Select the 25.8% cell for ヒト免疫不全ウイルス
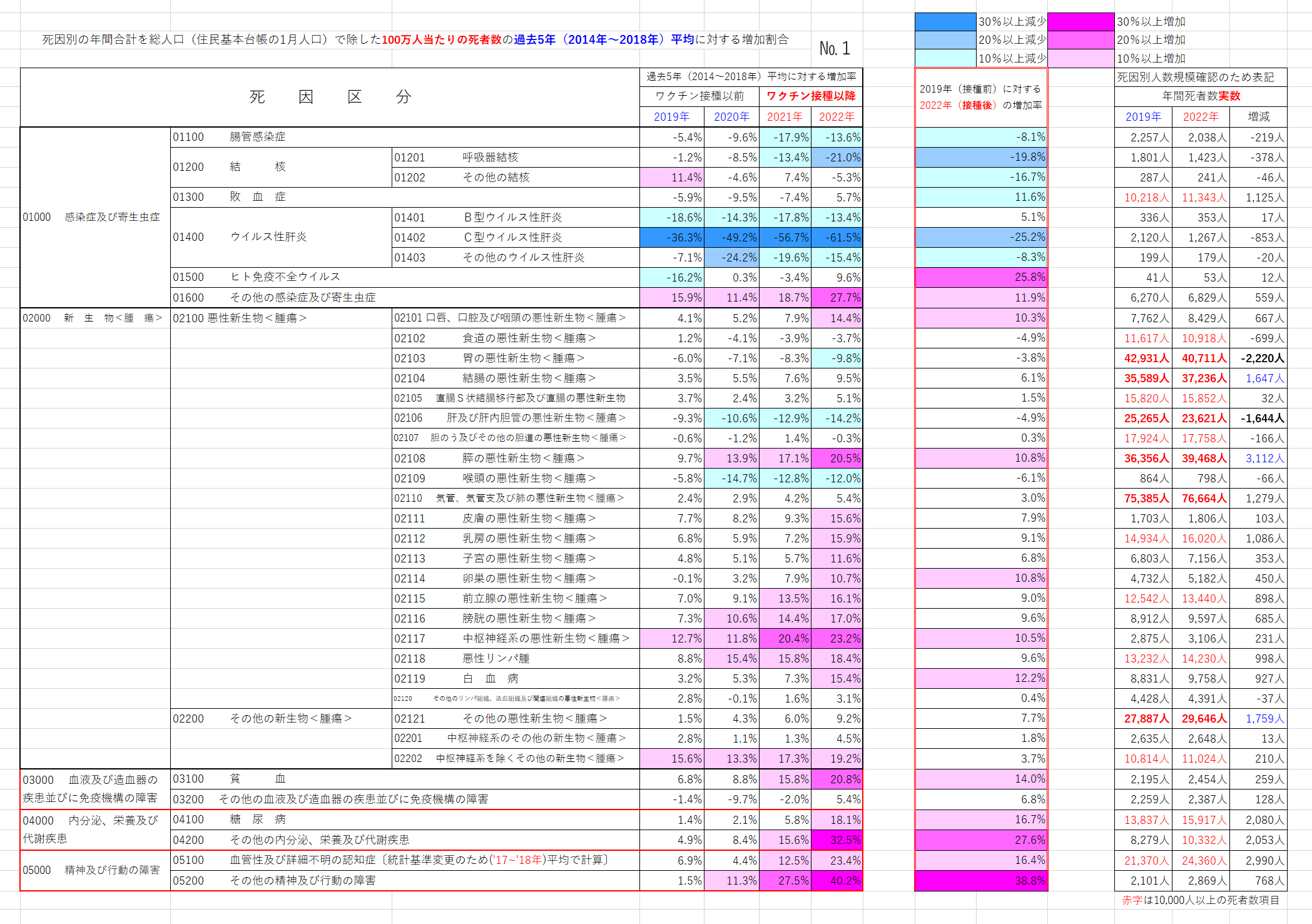Screen dimensions: 1312x924 coord(980,277)
